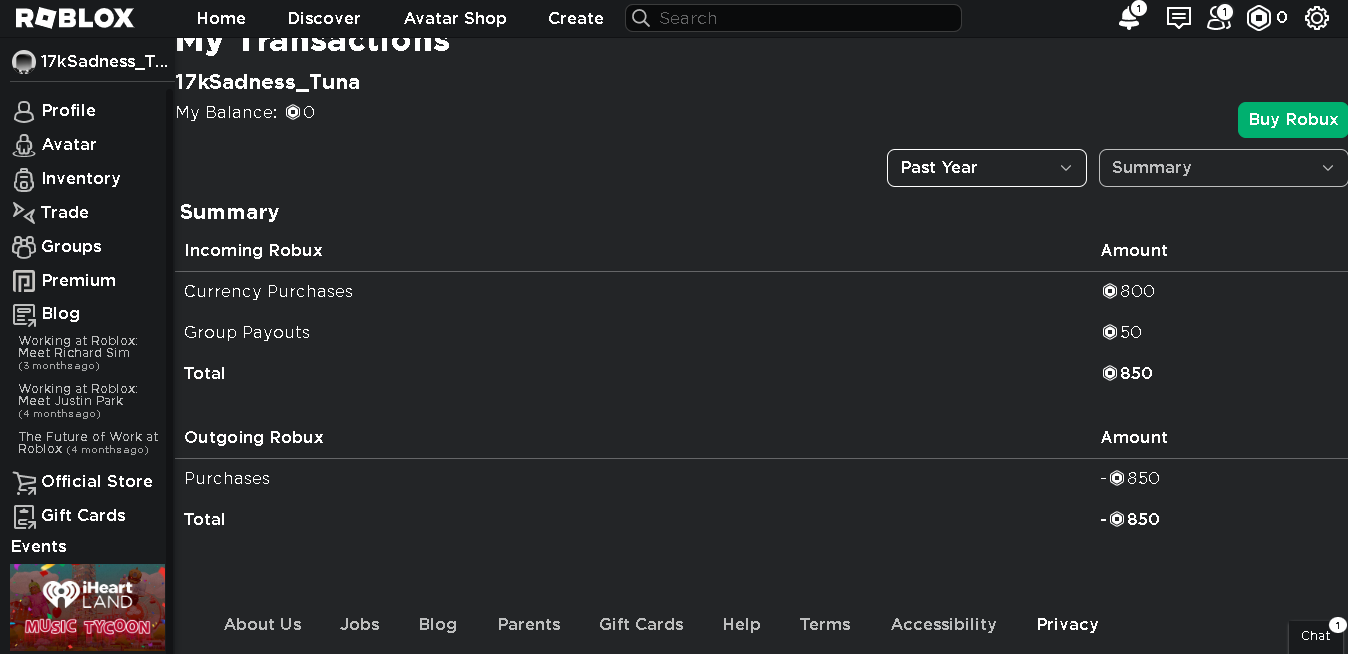
Task: Click the Trade arrows icon
Action: coord(23,212)
